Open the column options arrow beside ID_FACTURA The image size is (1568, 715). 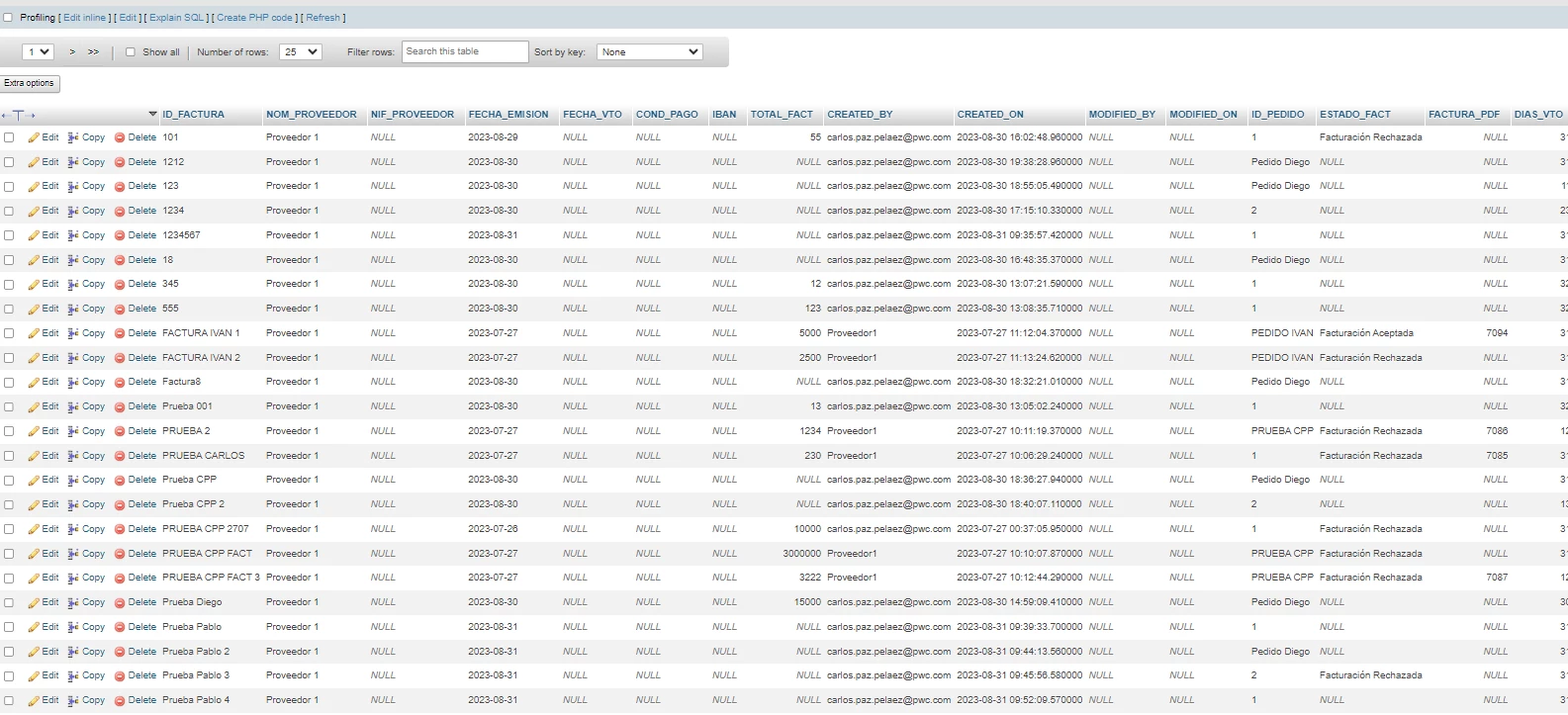pyautogui.click(x=152, y=115)
